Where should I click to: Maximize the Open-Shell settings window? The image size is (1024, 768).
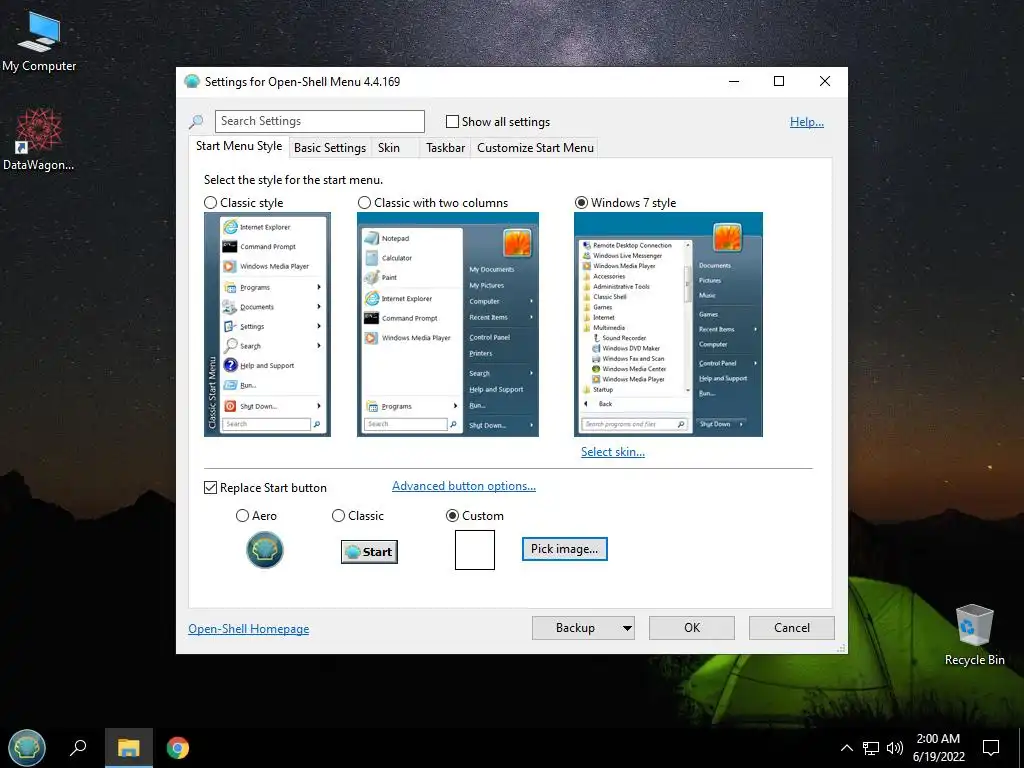[779, 81]
